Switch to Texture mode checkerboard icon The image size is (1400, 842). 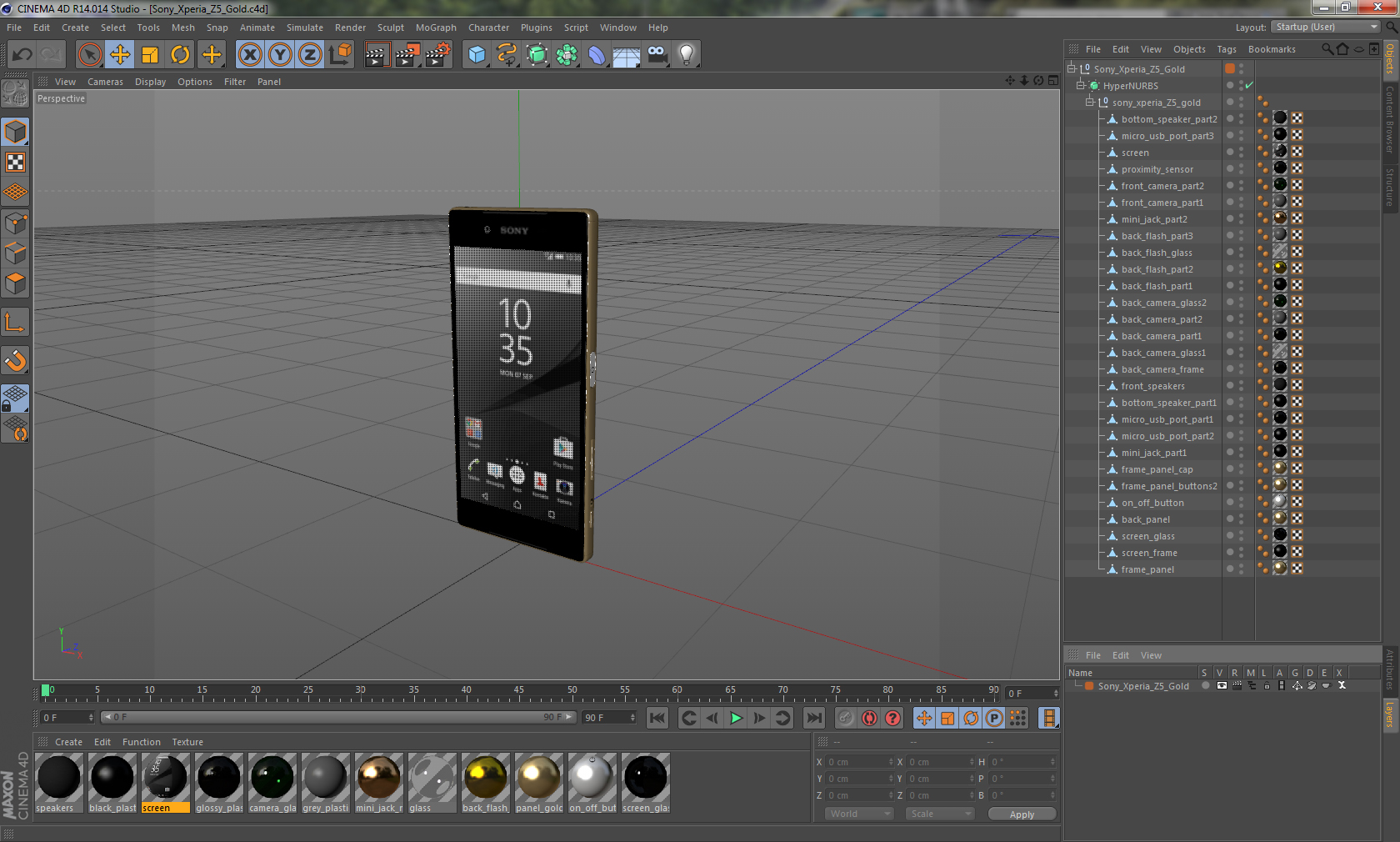click(x=15, y=162)
